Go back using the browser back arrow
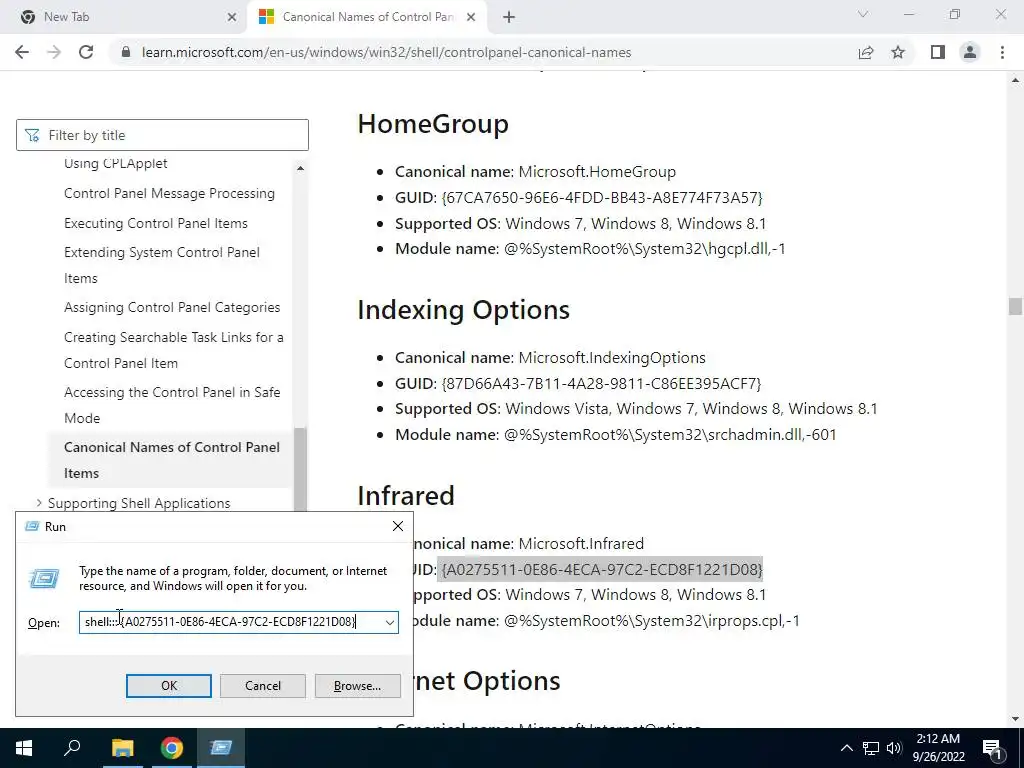This screenshot has height=768, width=1024. tap(22, 52)
